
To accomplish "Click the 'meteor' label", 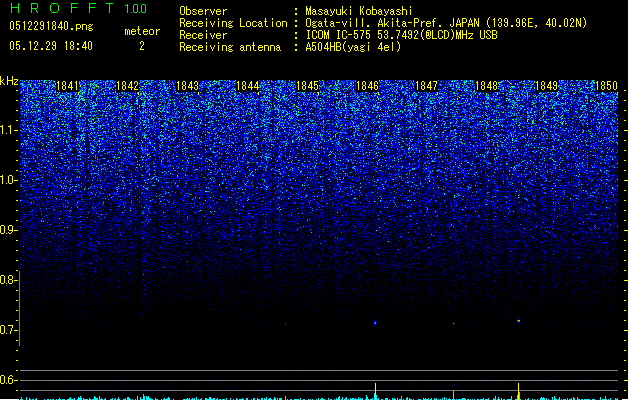I will 142,31.
